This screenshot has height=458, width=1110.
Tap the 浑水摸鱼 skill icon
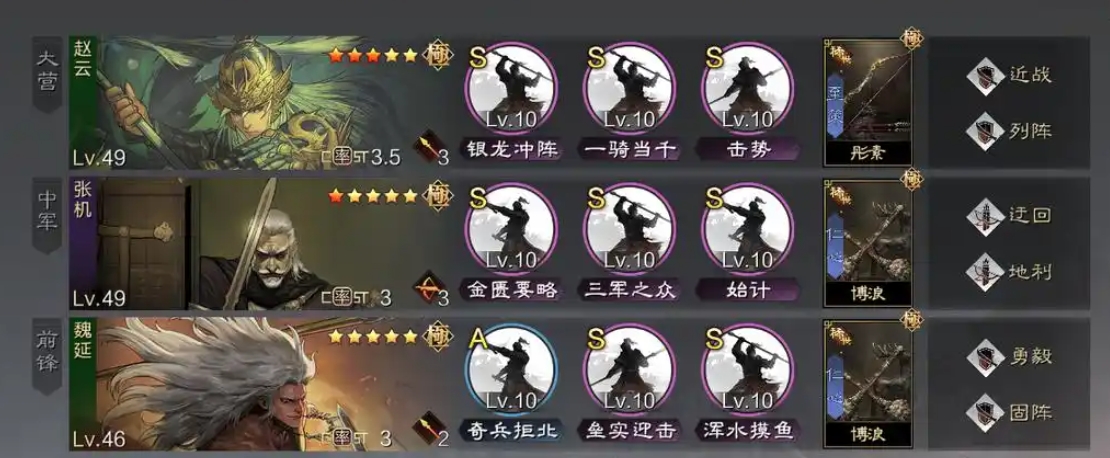click(748, 370)
